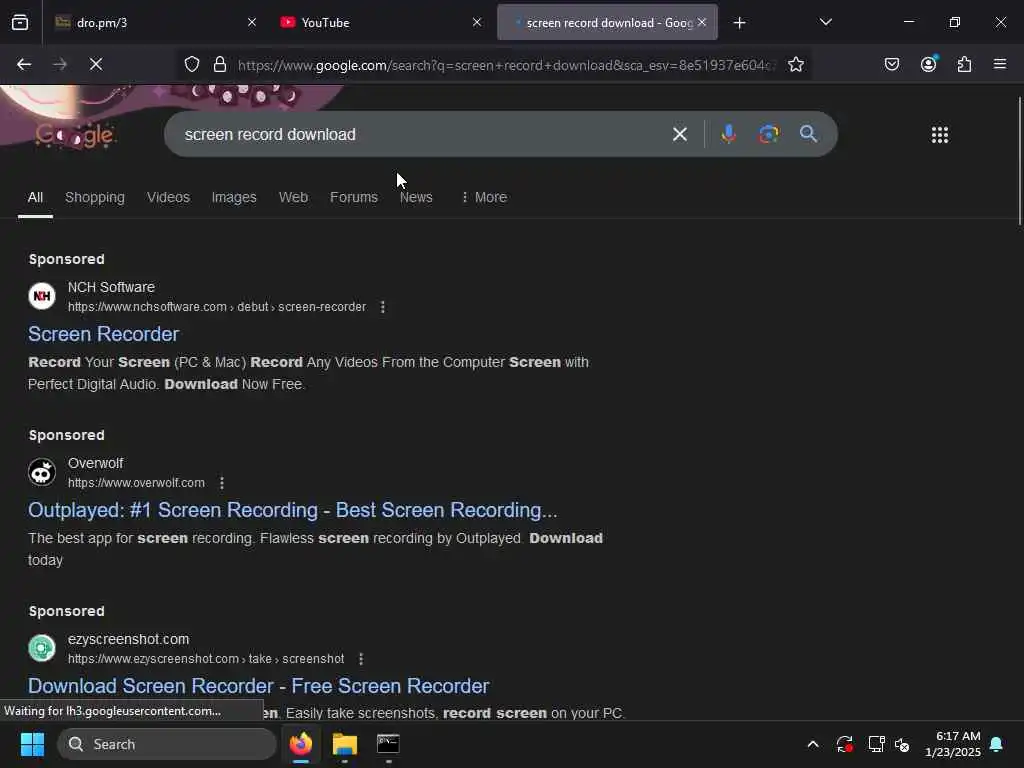
Task: Click the forward navigation arrow
Action: click(60, 64)
